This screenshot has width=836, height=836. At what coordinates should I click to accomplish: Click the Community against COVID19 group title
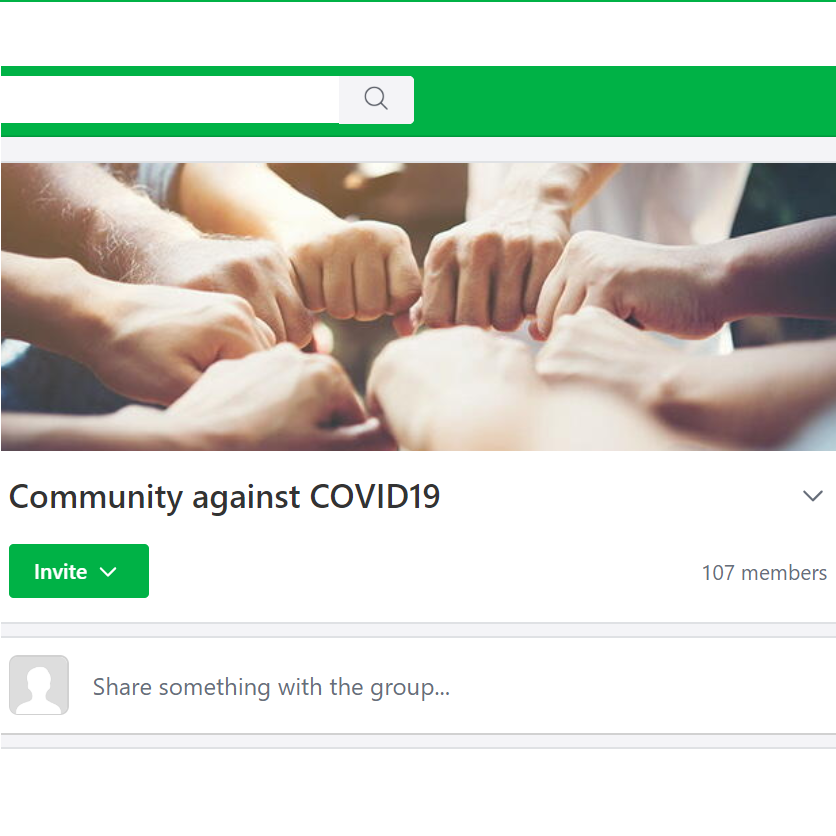(x=224, y=497)
